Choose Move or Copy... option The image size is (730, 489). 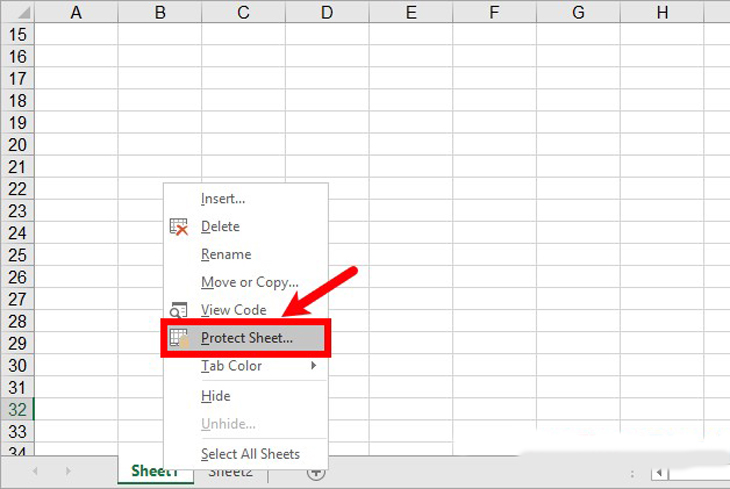coord(249,283)
